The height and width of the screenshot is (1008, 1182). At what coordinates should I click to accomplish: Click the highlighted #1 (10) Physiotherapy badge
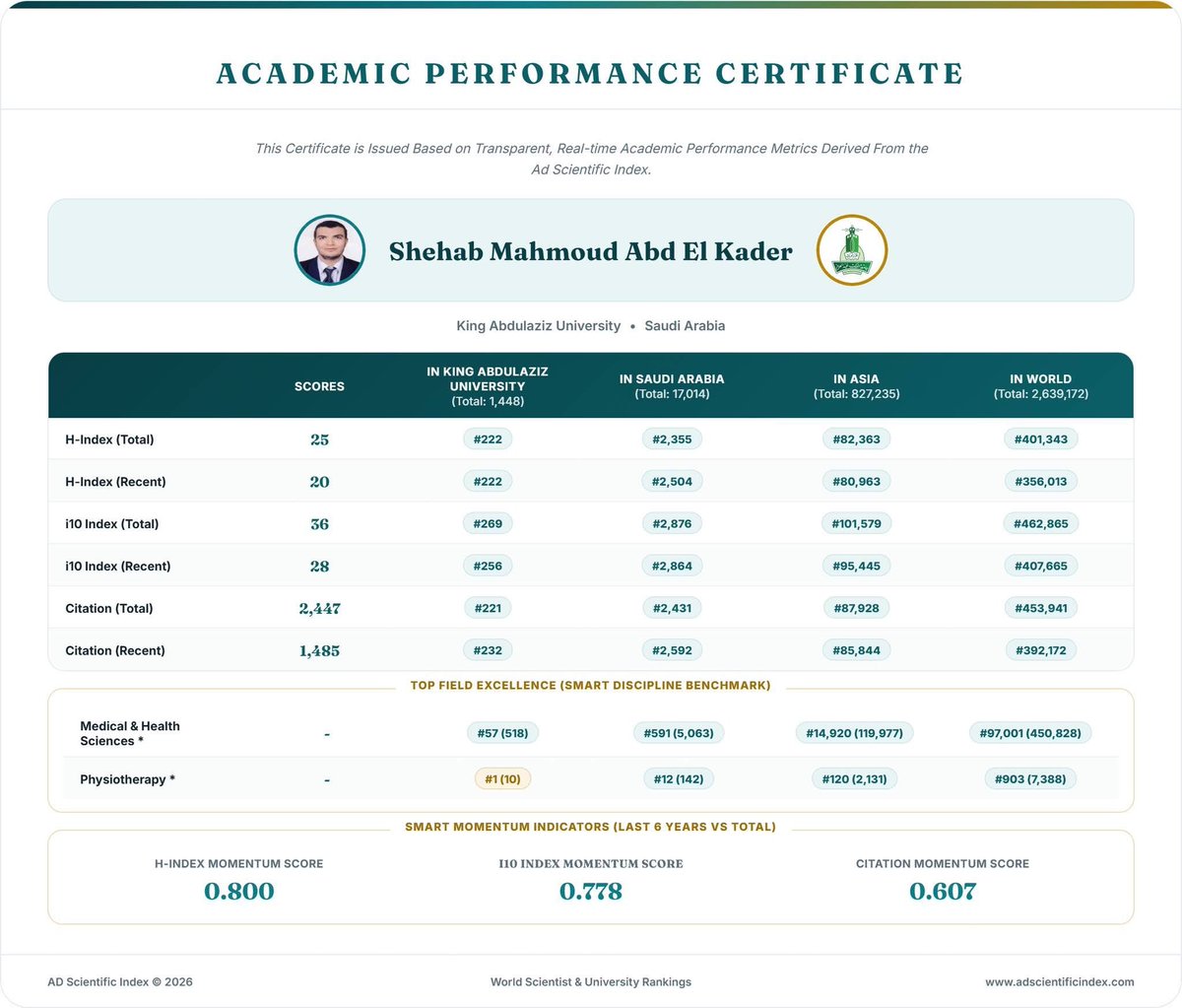(502, 779)
